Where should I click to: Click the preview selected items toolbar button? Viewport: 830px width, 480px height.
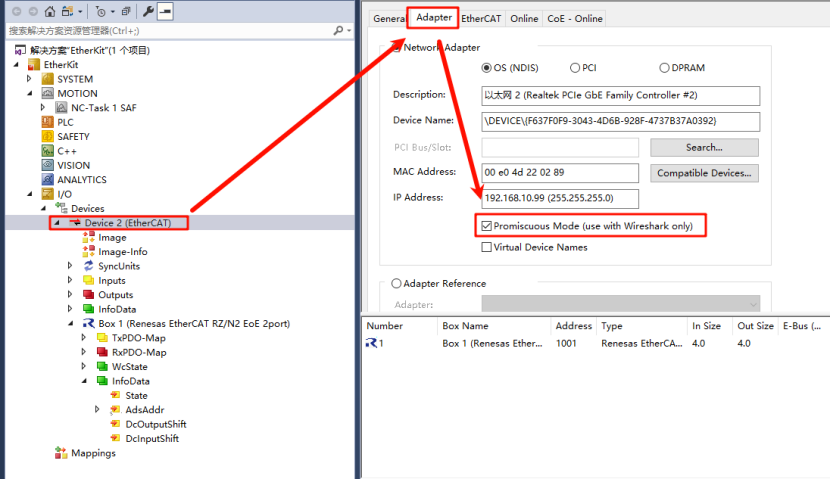click(x=165, y=11)
